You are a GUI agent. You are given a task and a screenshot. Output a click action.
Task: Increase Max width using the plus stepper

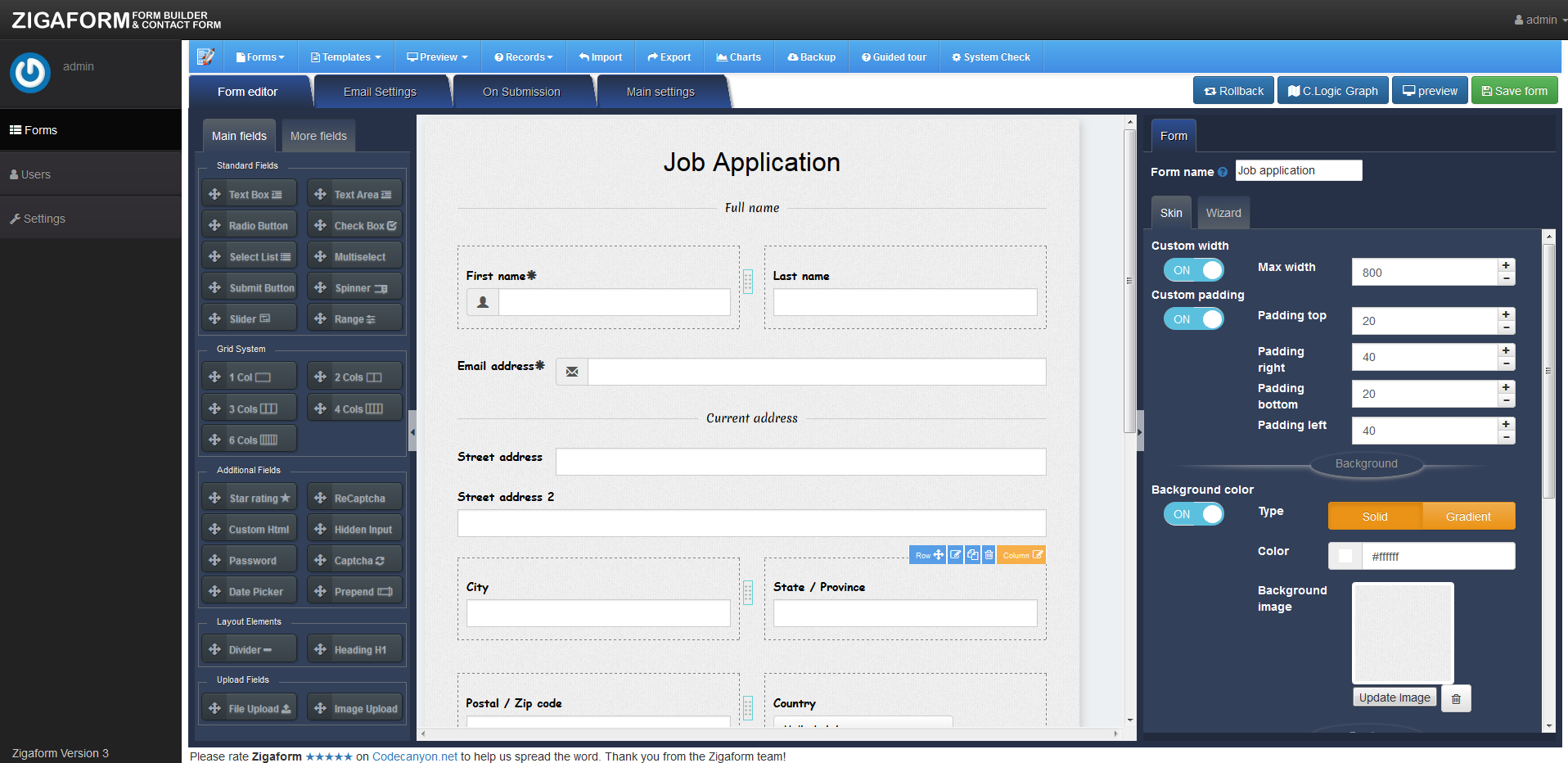click(x=1506, y=265)
